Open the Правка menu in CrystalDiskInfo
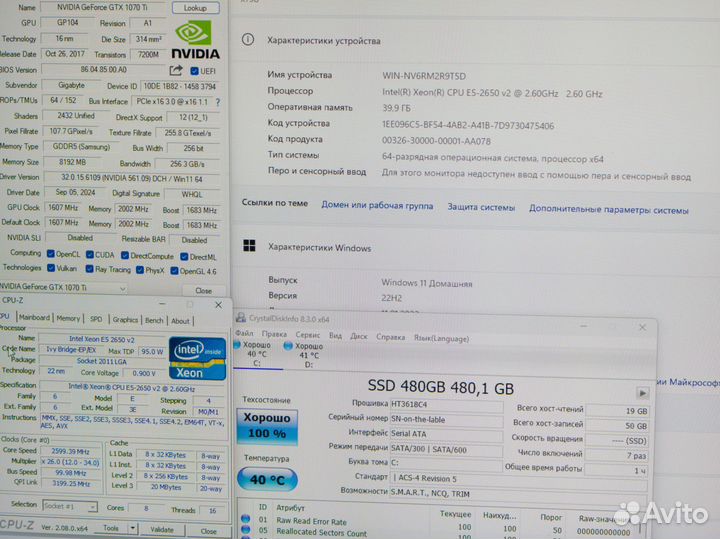This screenshot has height=539, width=720. coord(274,334)
